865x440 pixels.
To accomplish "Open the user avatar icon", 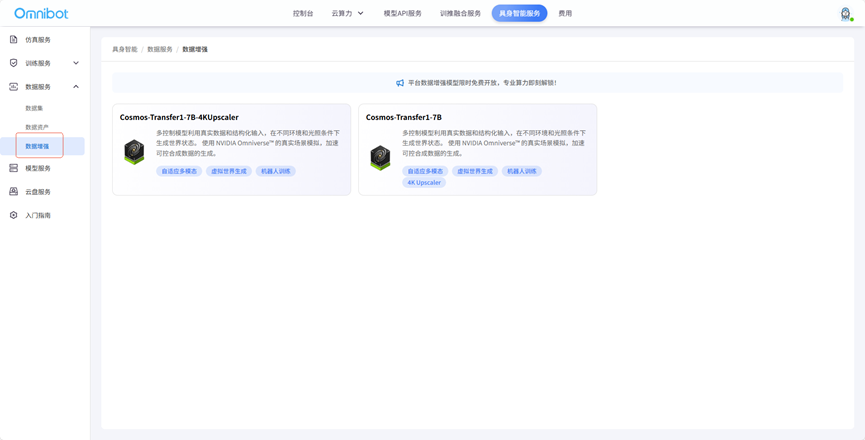I will pyautogui.click(x=845, y=14).
